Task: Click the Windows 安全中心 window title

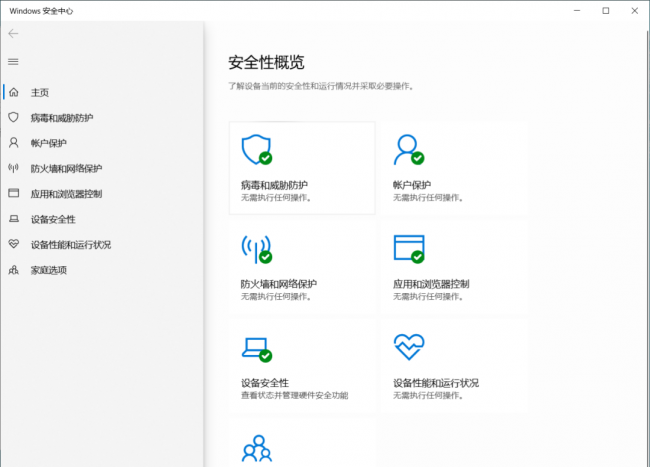Action: pyautogui.click(x=41, y=11)
